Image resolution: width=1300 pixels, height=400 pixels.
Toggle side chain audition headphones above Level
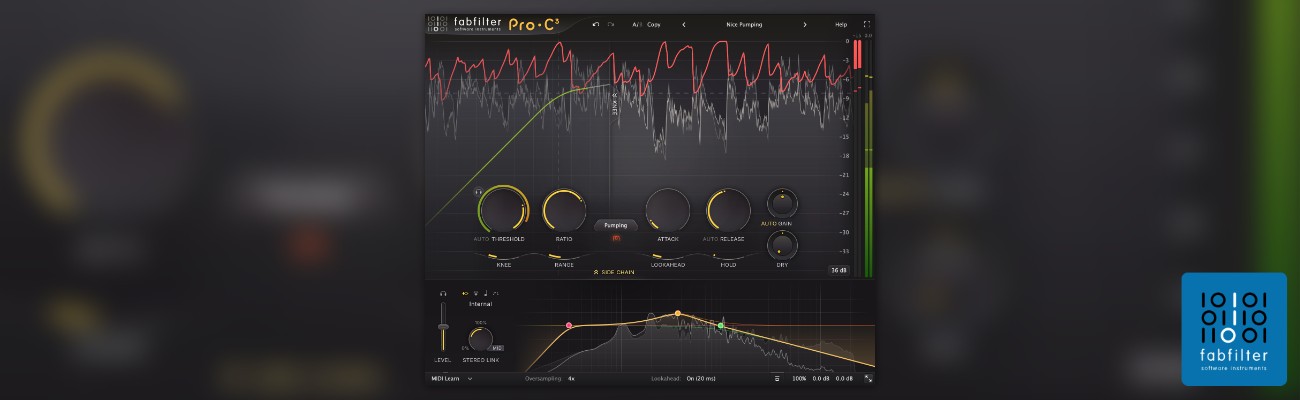pyautogui.click(x=443, y=293)
